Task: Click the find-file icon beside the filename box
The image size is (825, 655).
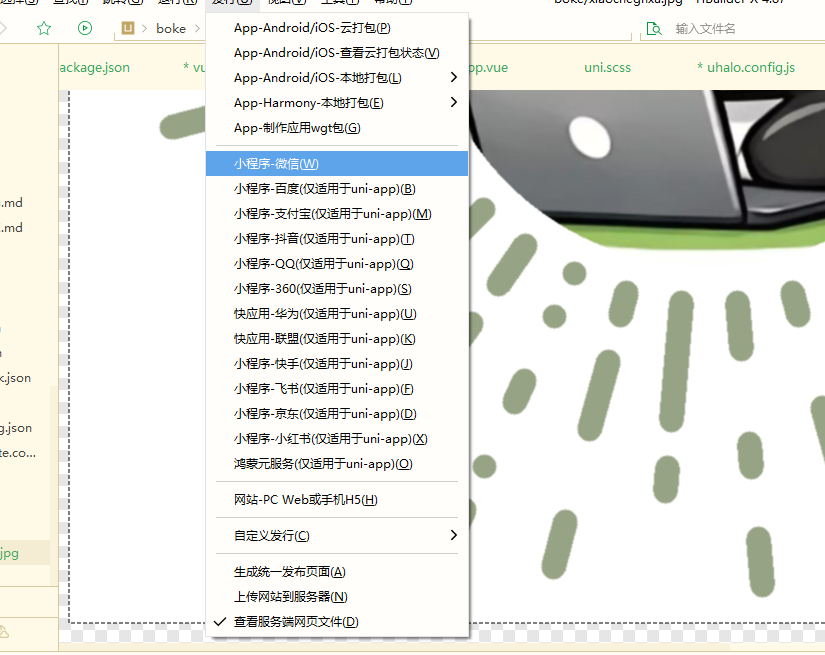Action: (655, 29)
